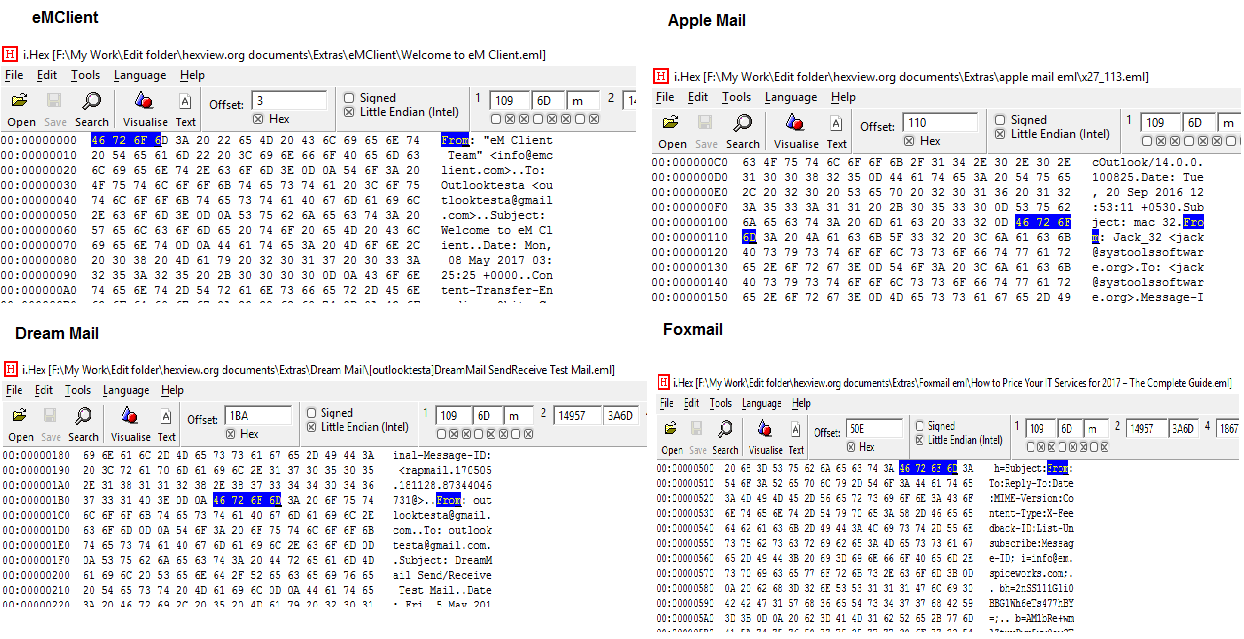Click Open icon in eMClient window toolbar

[20, 100]
